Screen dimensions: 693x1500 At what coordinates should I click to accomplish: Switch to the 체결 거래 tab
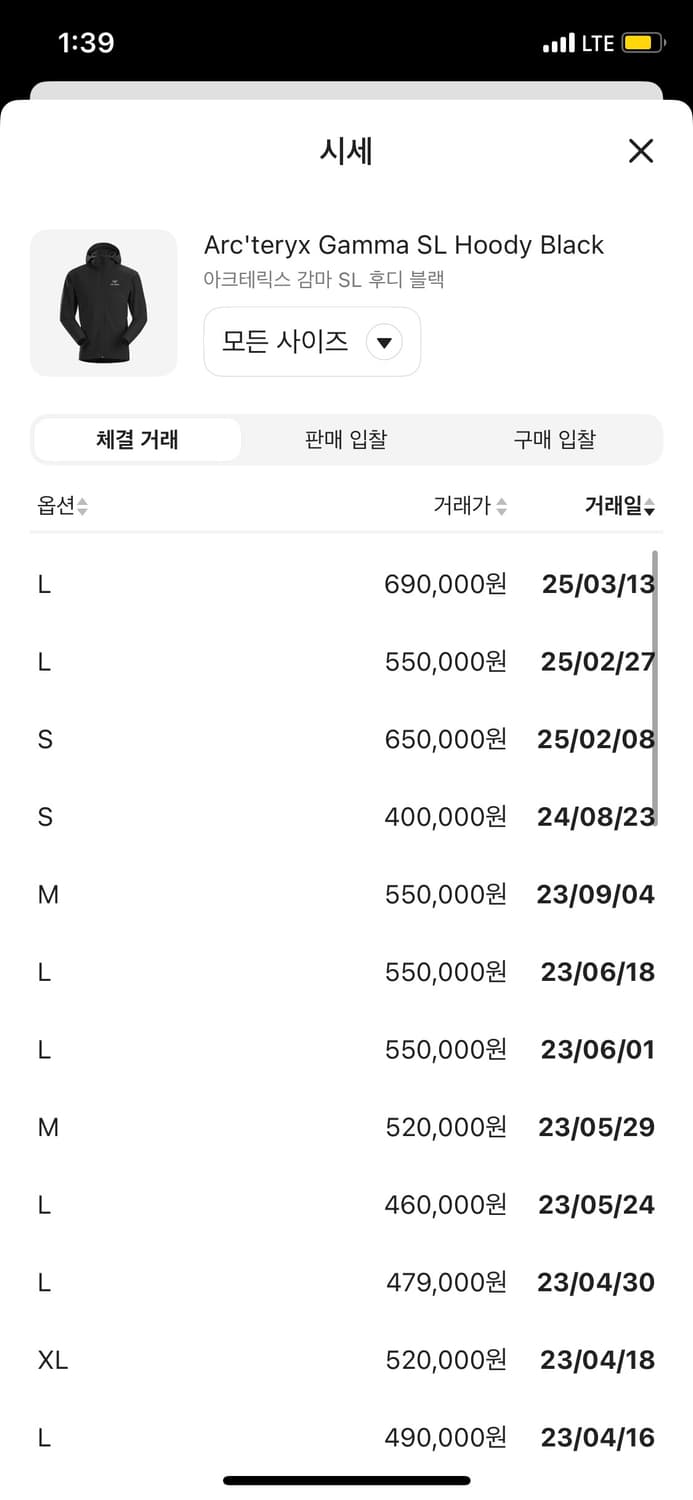click(137, 440)
